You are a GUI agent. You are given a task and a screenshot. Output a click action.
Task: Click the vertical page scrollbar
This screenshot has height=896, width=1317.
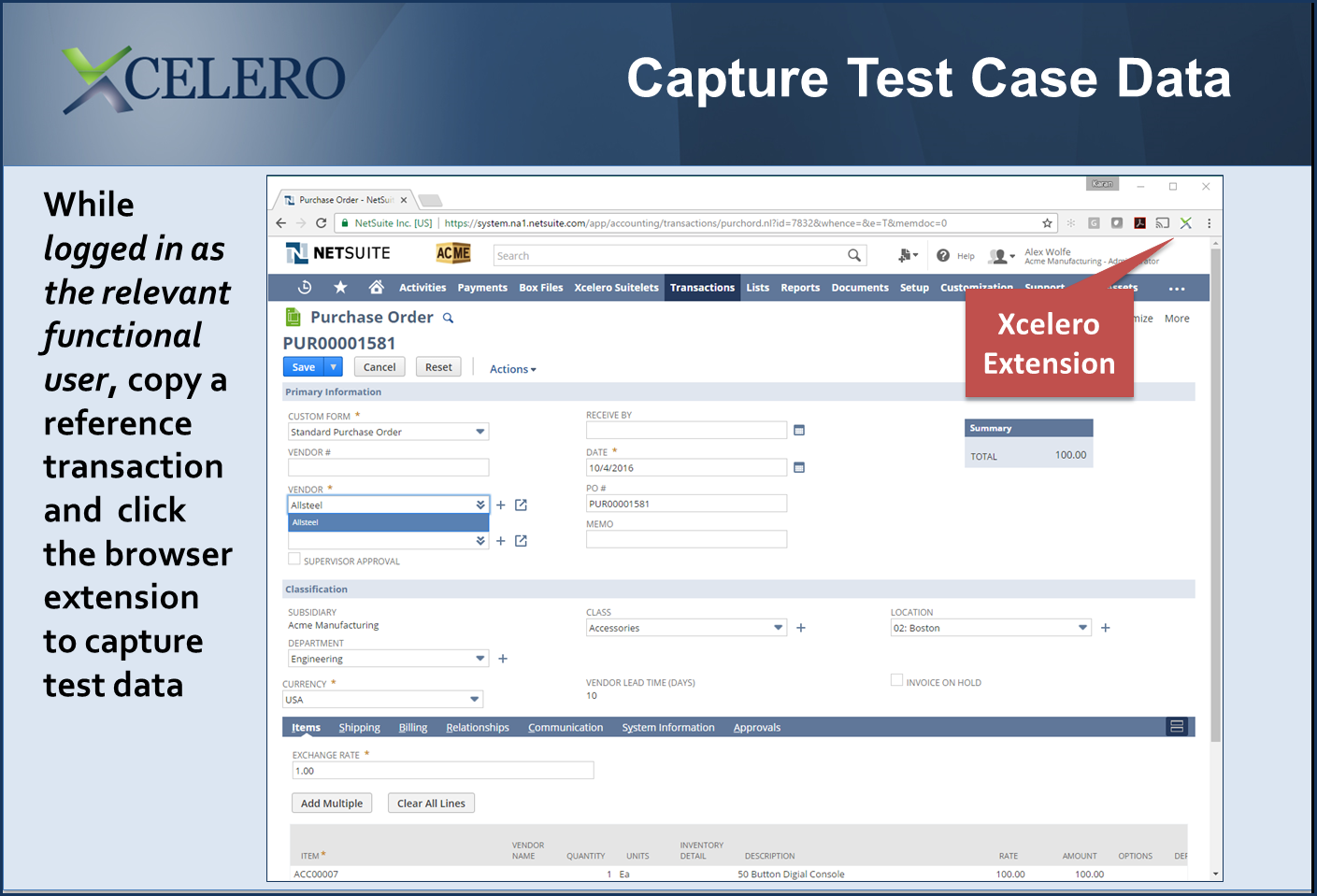[1215, 495]
